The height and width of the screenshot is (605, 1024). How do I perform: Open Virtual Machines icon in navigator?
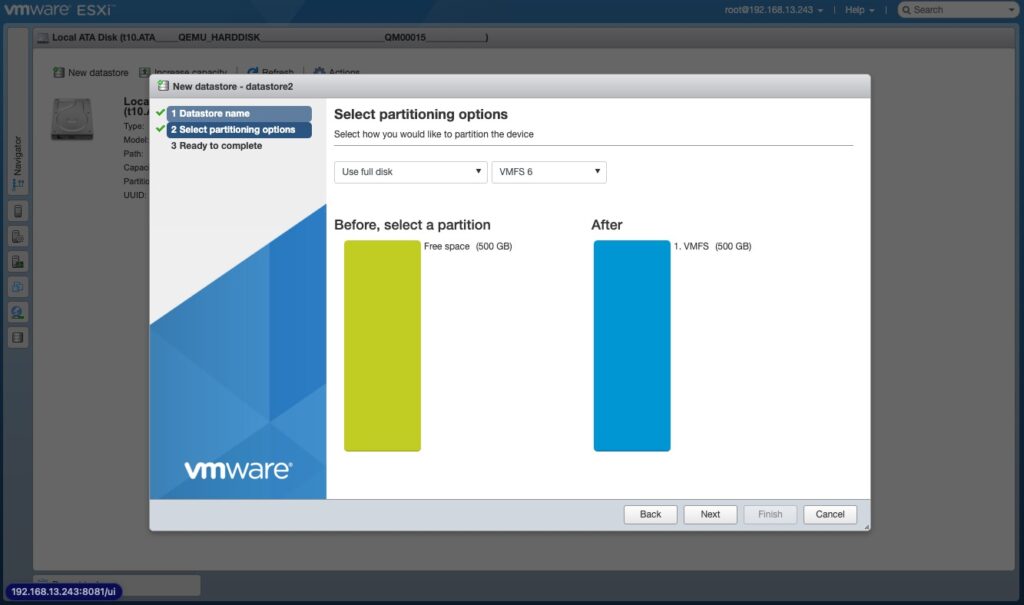pyautogui.click(x=18, y=287)
